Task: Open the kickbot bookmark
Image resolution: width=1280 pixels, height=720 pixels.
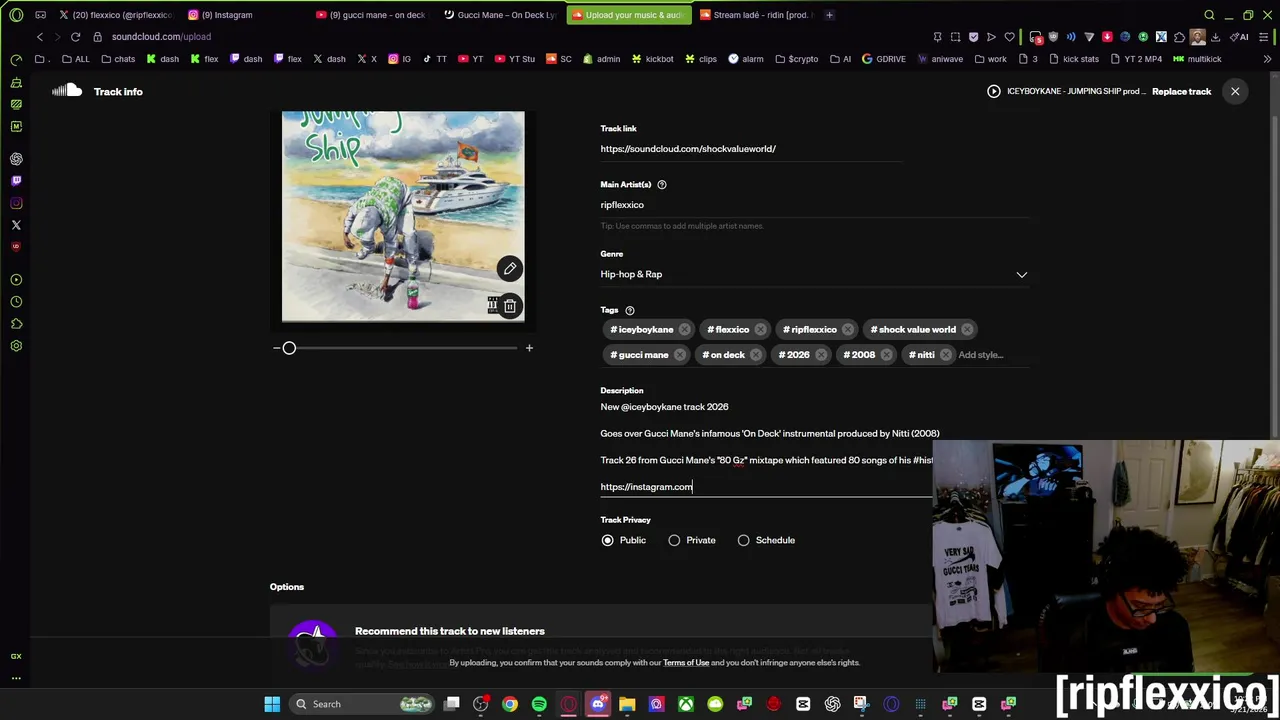Action: point(652,59)
